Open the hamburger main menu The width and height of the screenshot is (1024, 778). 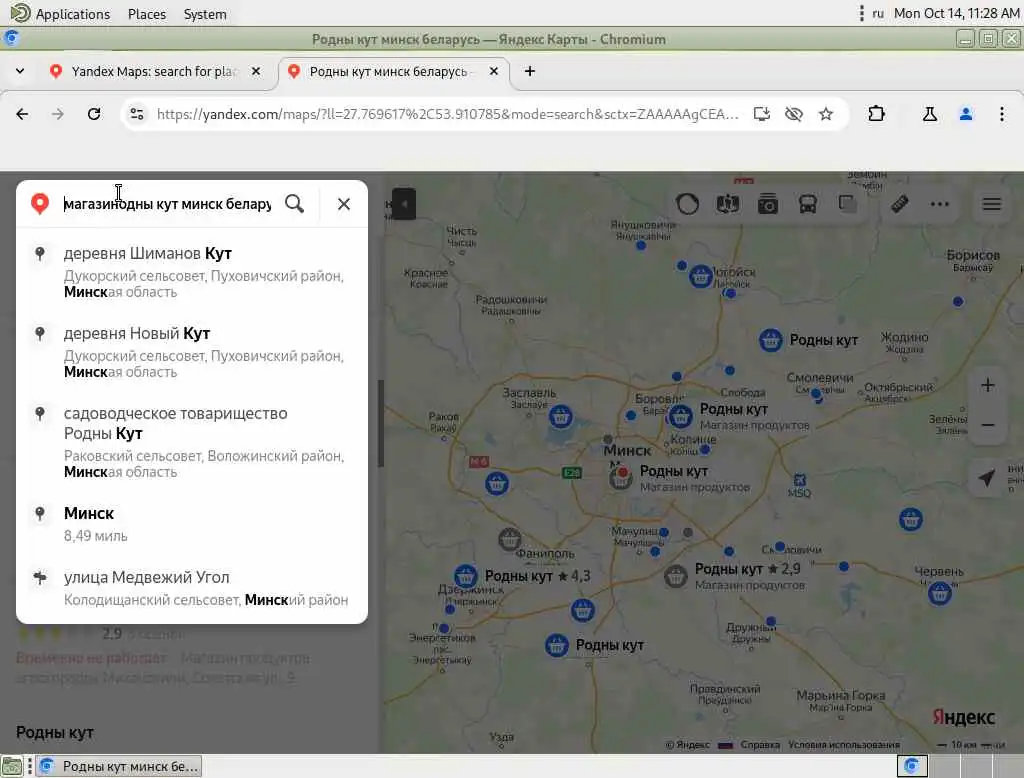(992, 204)
